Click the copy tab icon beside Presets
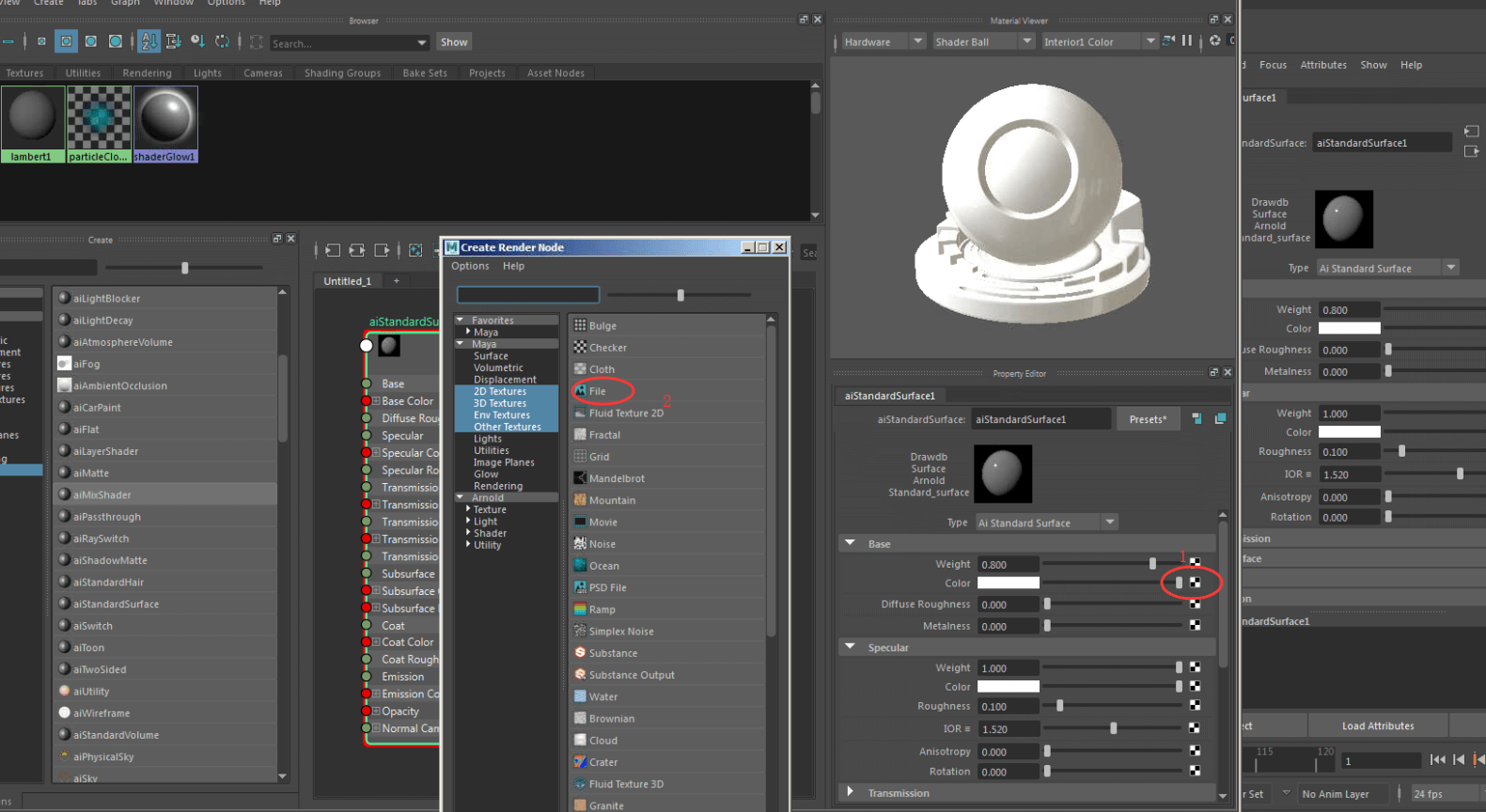Viewport: 1486px width, 812px height. tap(1220, 418)
